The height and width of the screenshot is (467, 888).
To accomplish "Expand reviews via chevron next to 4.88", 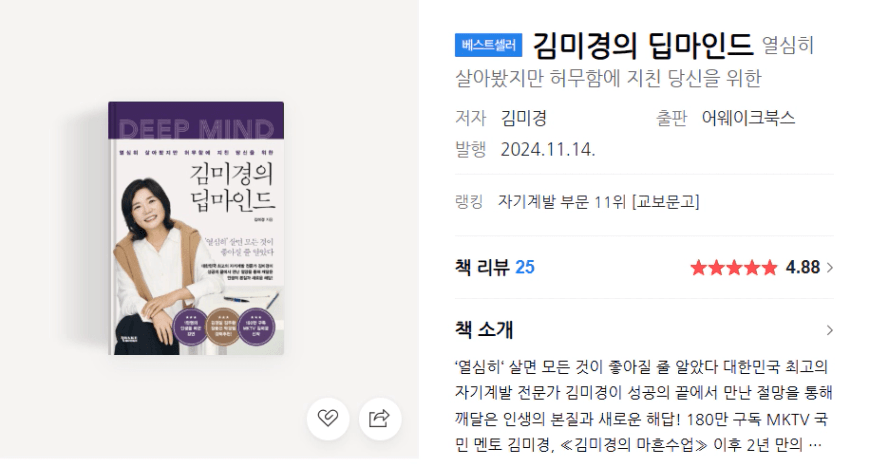I will pos(830,267).
